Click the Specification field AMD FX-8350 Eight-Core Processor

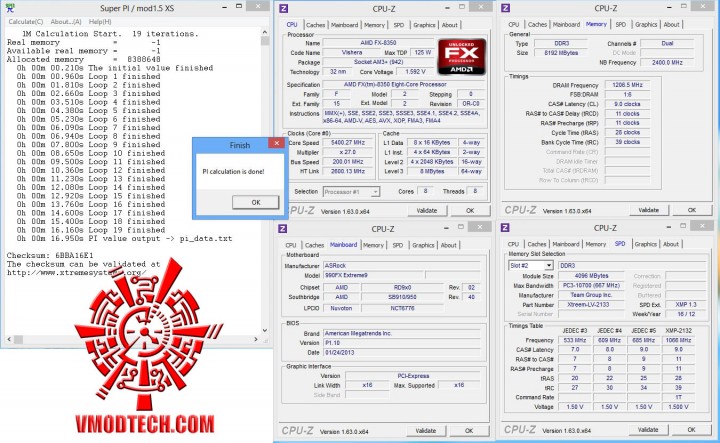tap(404, 84)
